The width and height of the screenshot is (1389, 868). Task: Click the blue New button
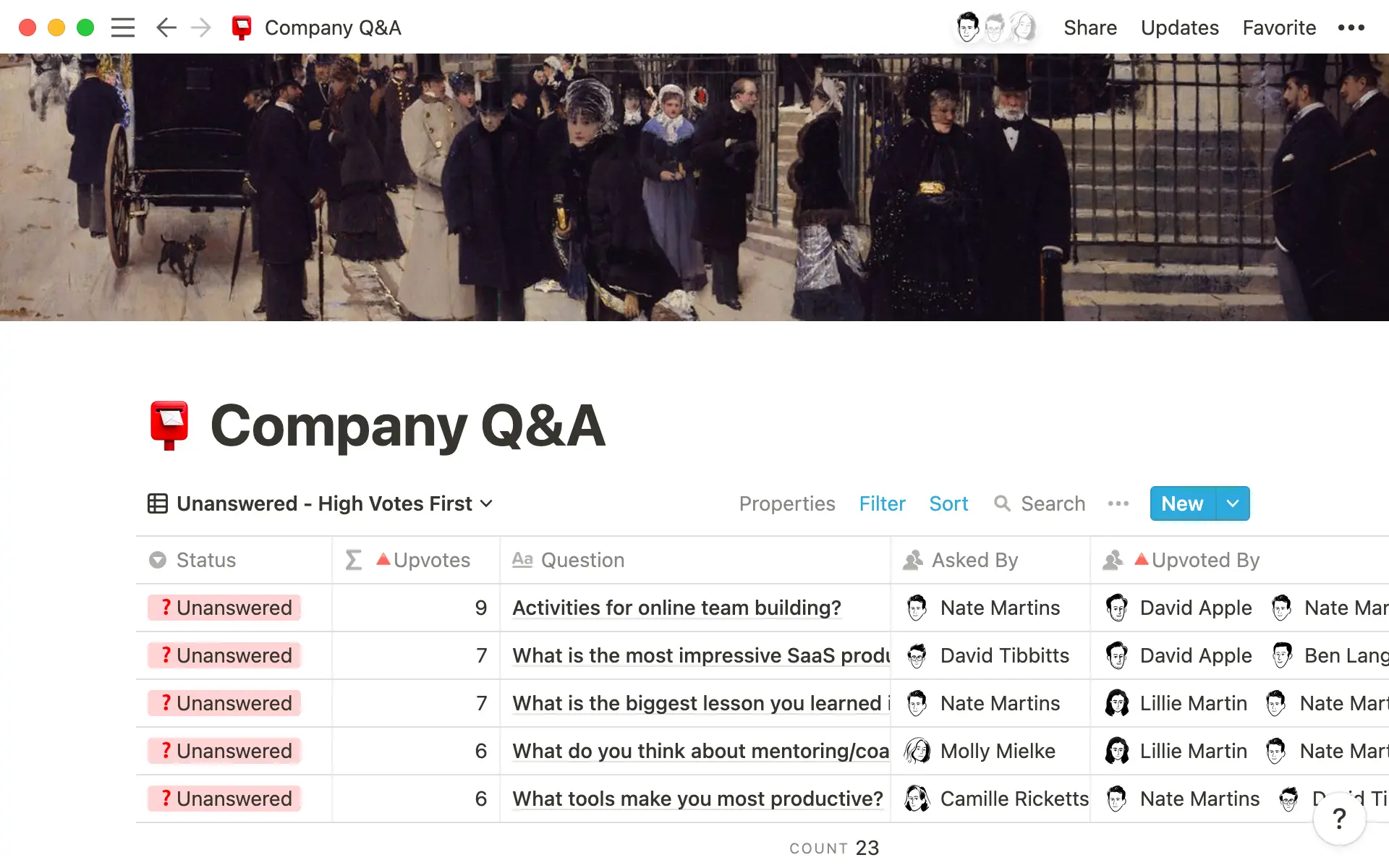coord(1182,503)
